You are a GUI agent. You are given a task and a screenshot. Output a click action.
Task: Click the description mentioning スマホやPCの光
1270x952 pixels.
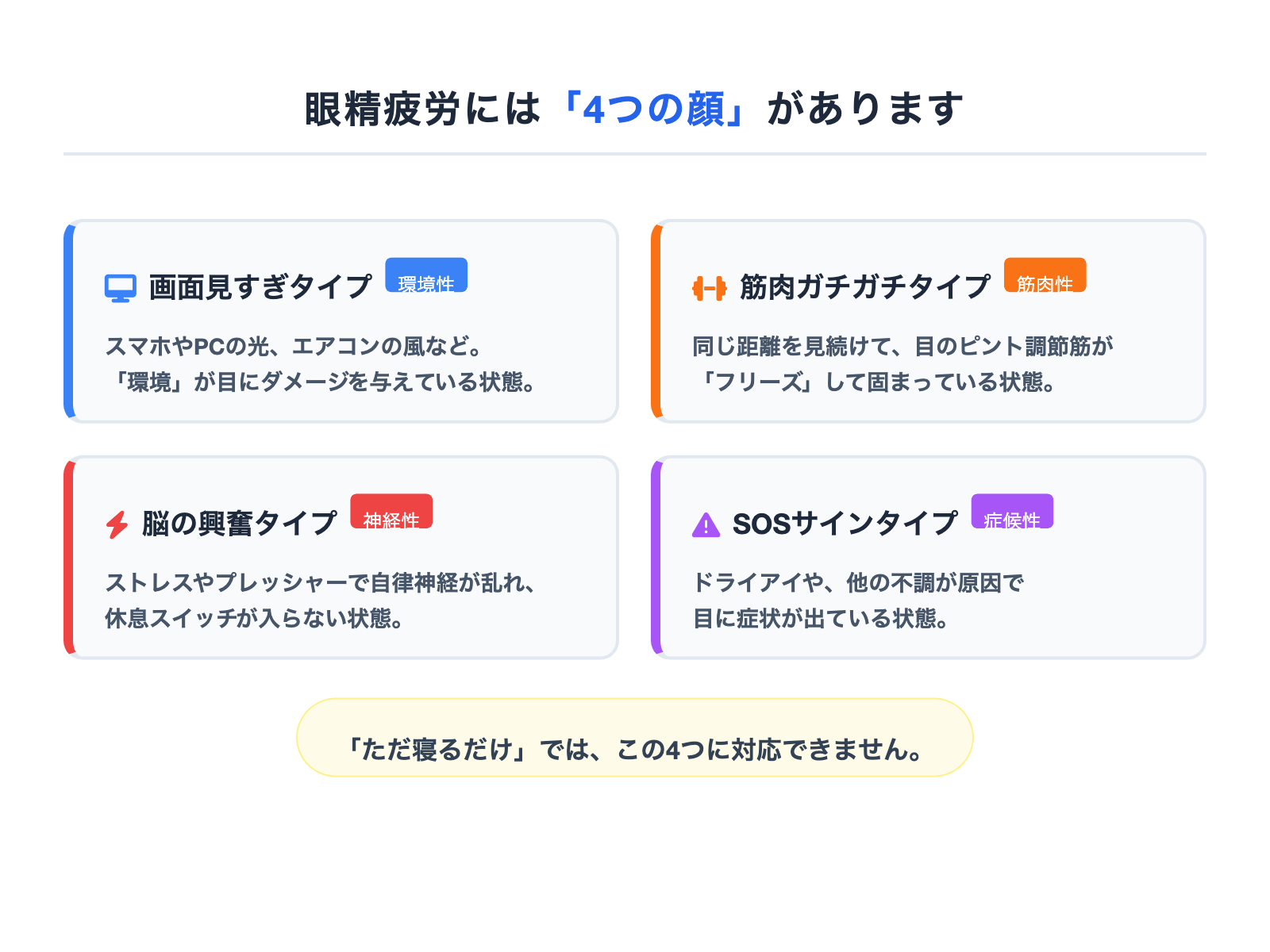click(x=320, y=364)
